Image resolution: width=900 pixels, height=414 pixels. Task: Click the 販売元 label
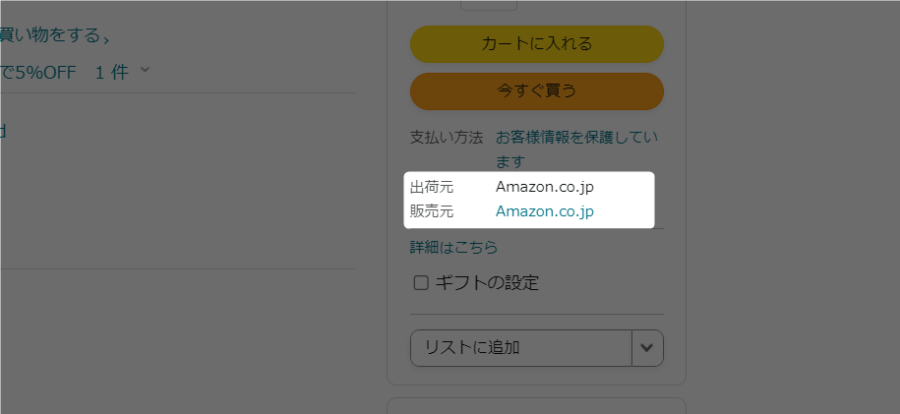click(x=431, y=211)
